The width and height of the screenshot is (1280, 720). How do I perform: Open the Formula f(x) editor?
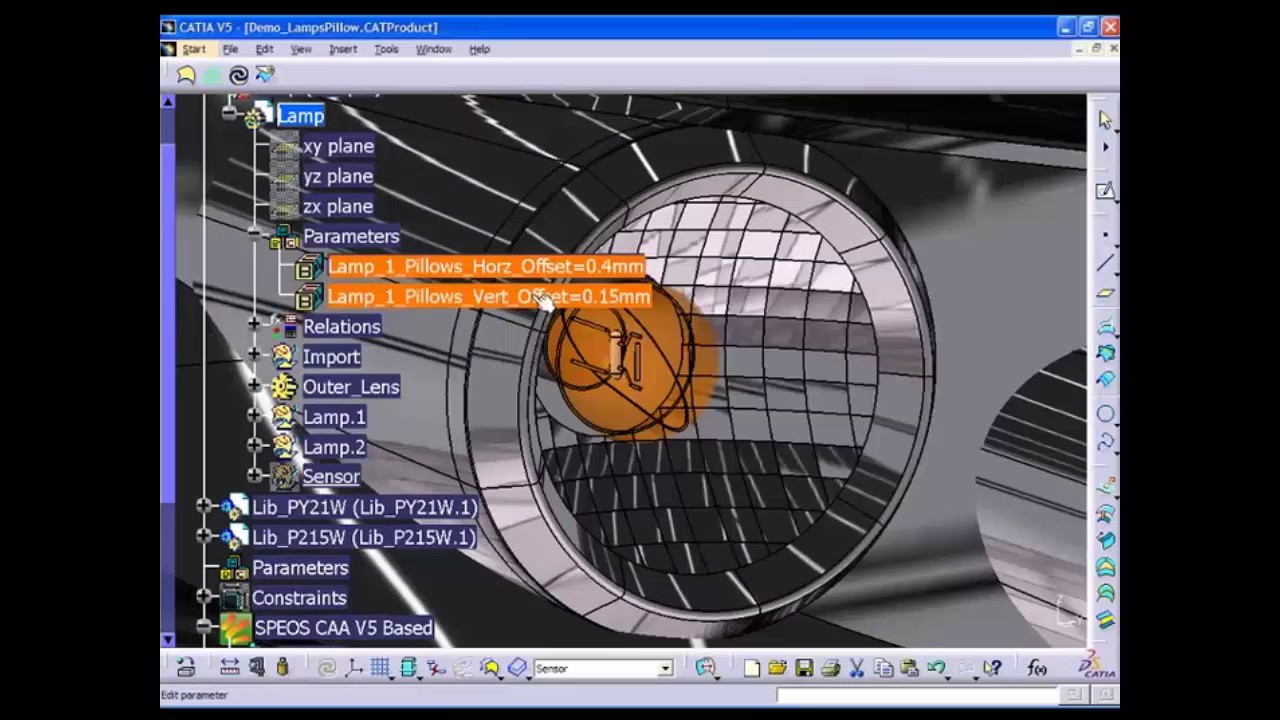click(x=1037, y=668)
